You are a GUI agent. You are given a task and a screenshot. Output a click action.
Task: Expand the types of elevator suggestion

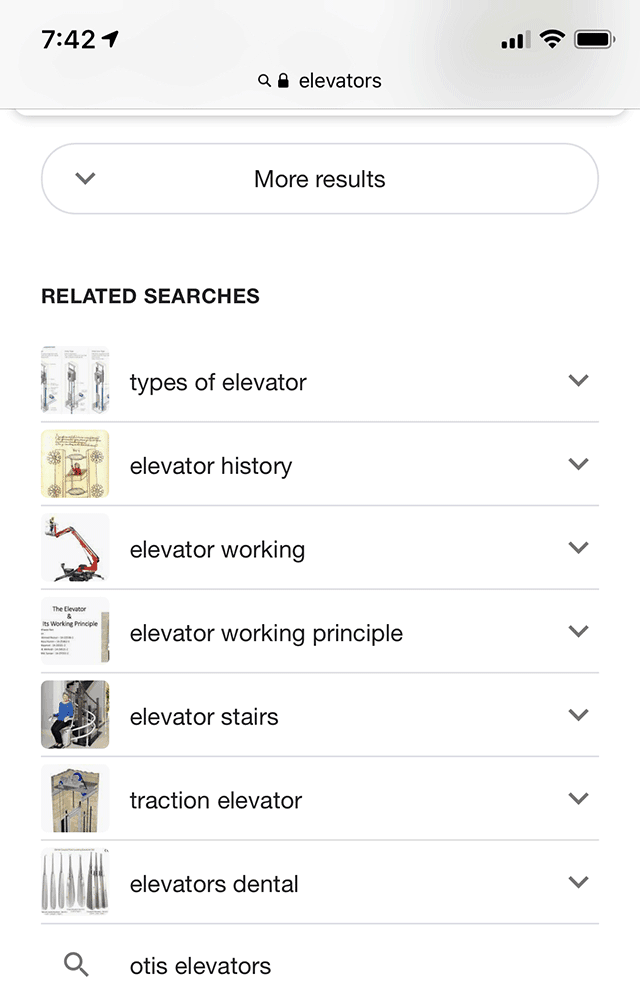(578, 381)
